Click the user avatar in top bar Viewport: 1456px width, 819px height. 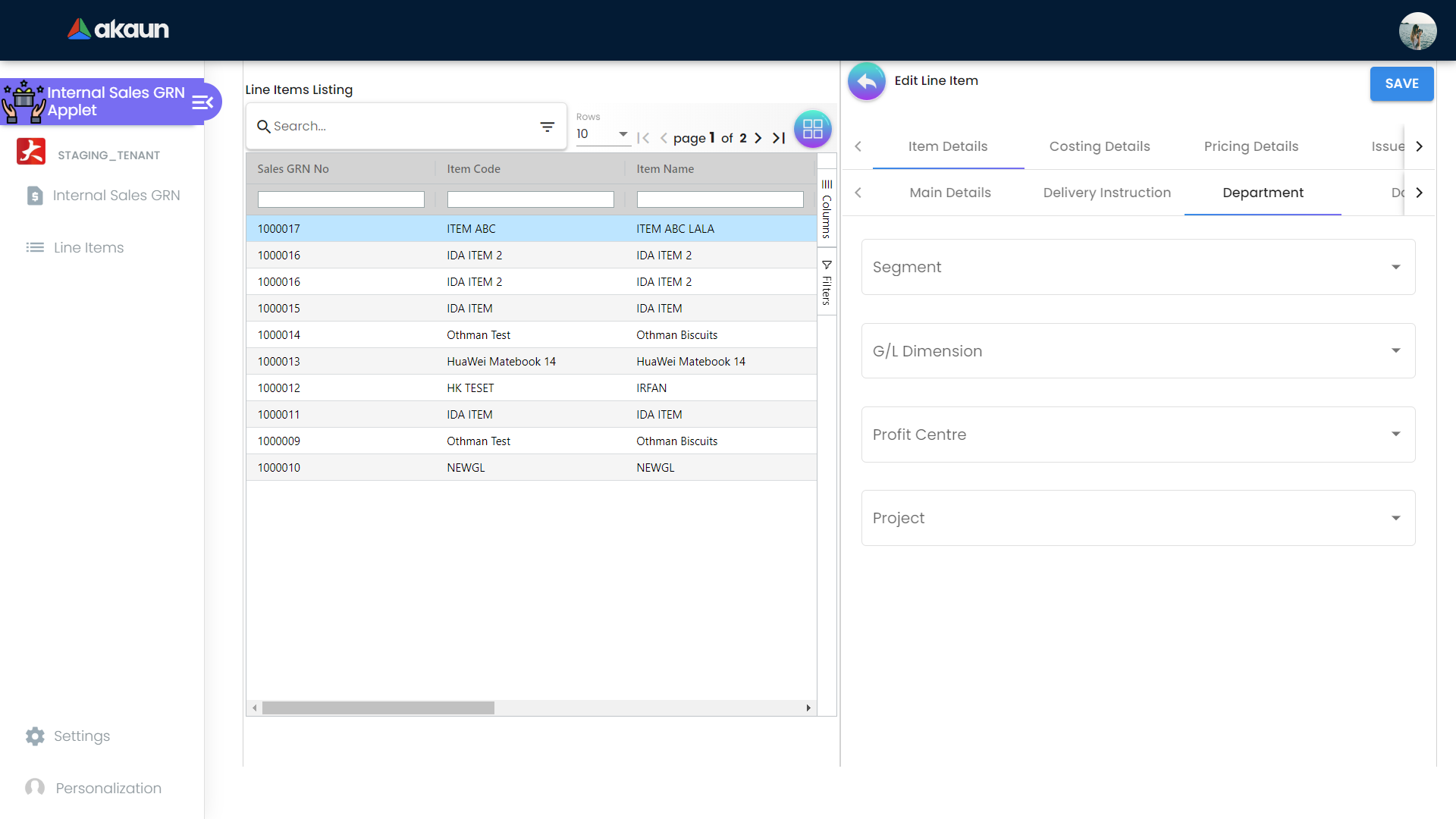pos(1417,31)
